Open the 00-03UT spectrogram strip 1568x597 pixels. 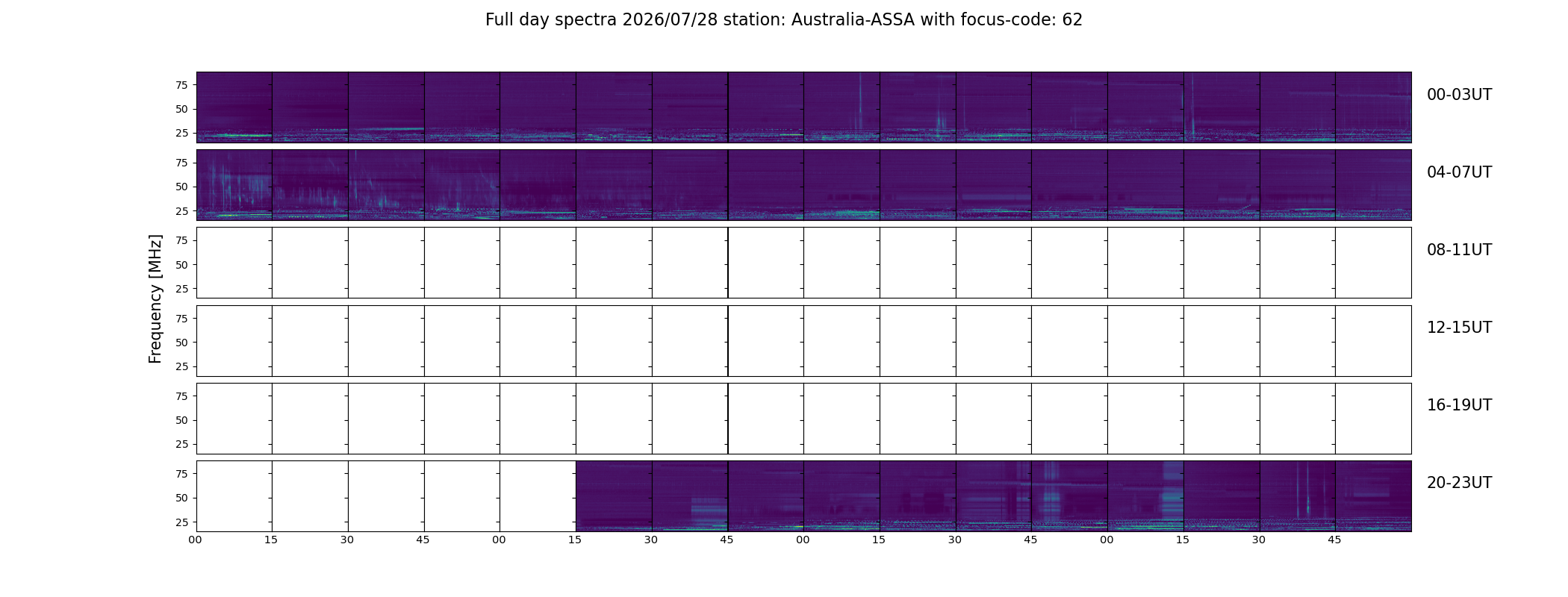(x=803, y=107)
